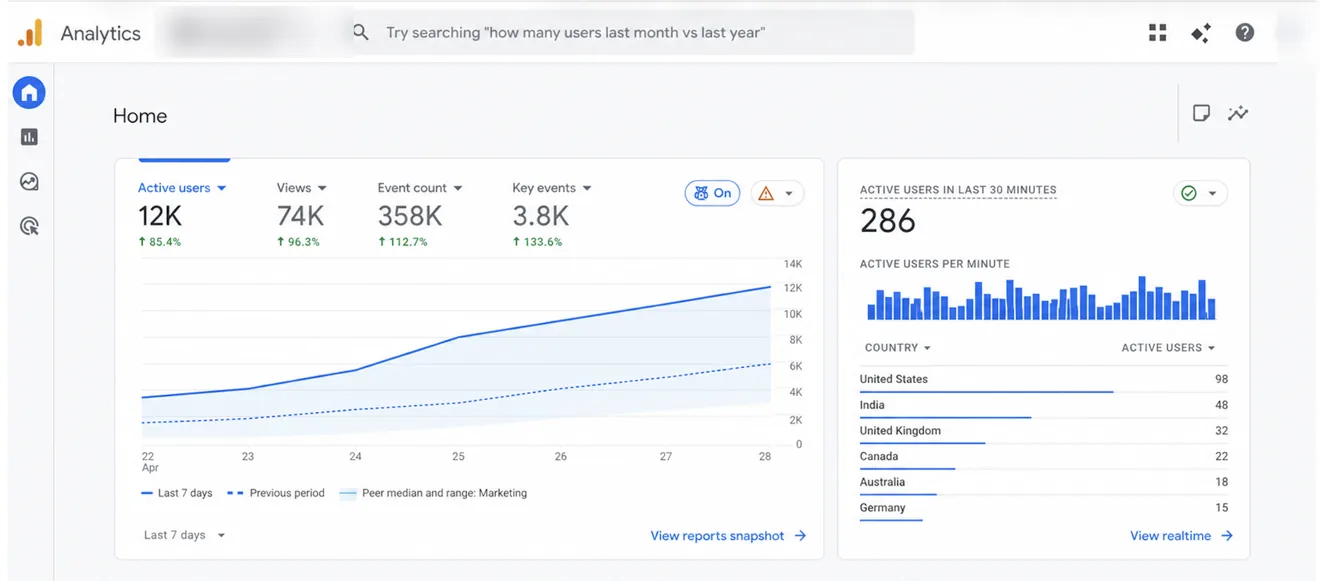
Task: Expand the Key events metric dropdown
Action: coord(552,188)
